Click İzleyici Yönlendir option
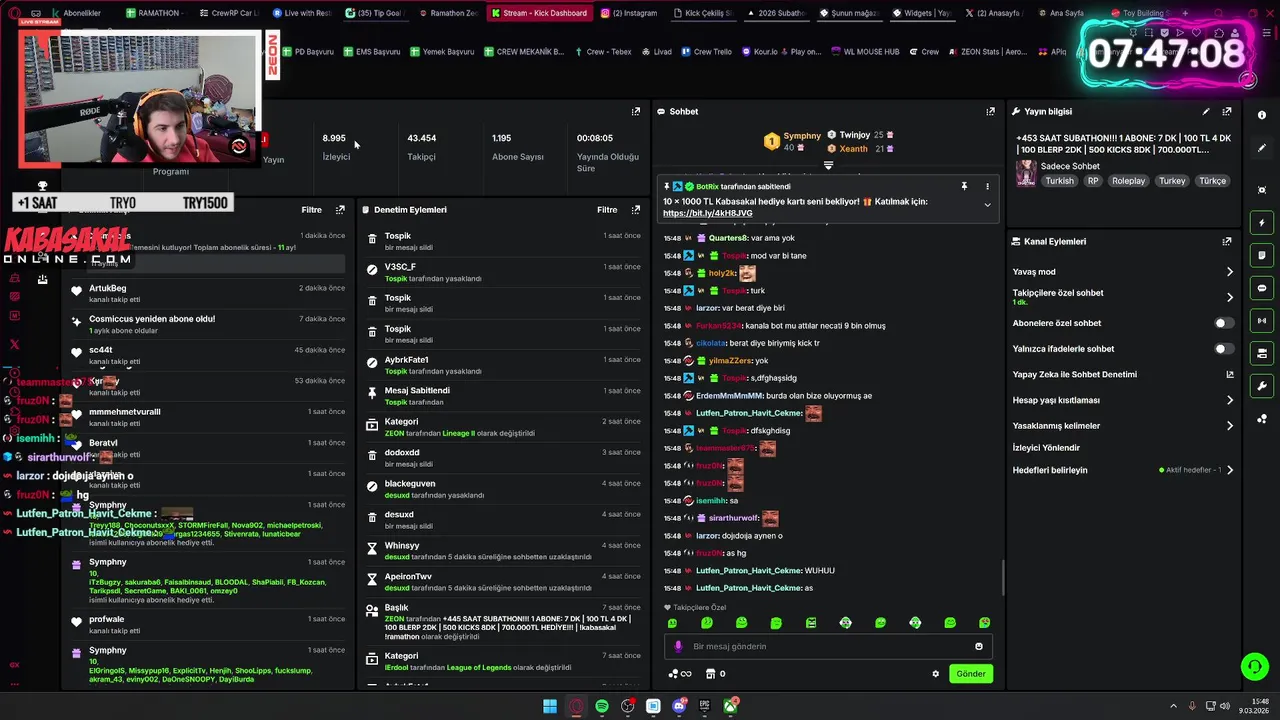This screenshot has width=1280, height=720. (1046, 448)
